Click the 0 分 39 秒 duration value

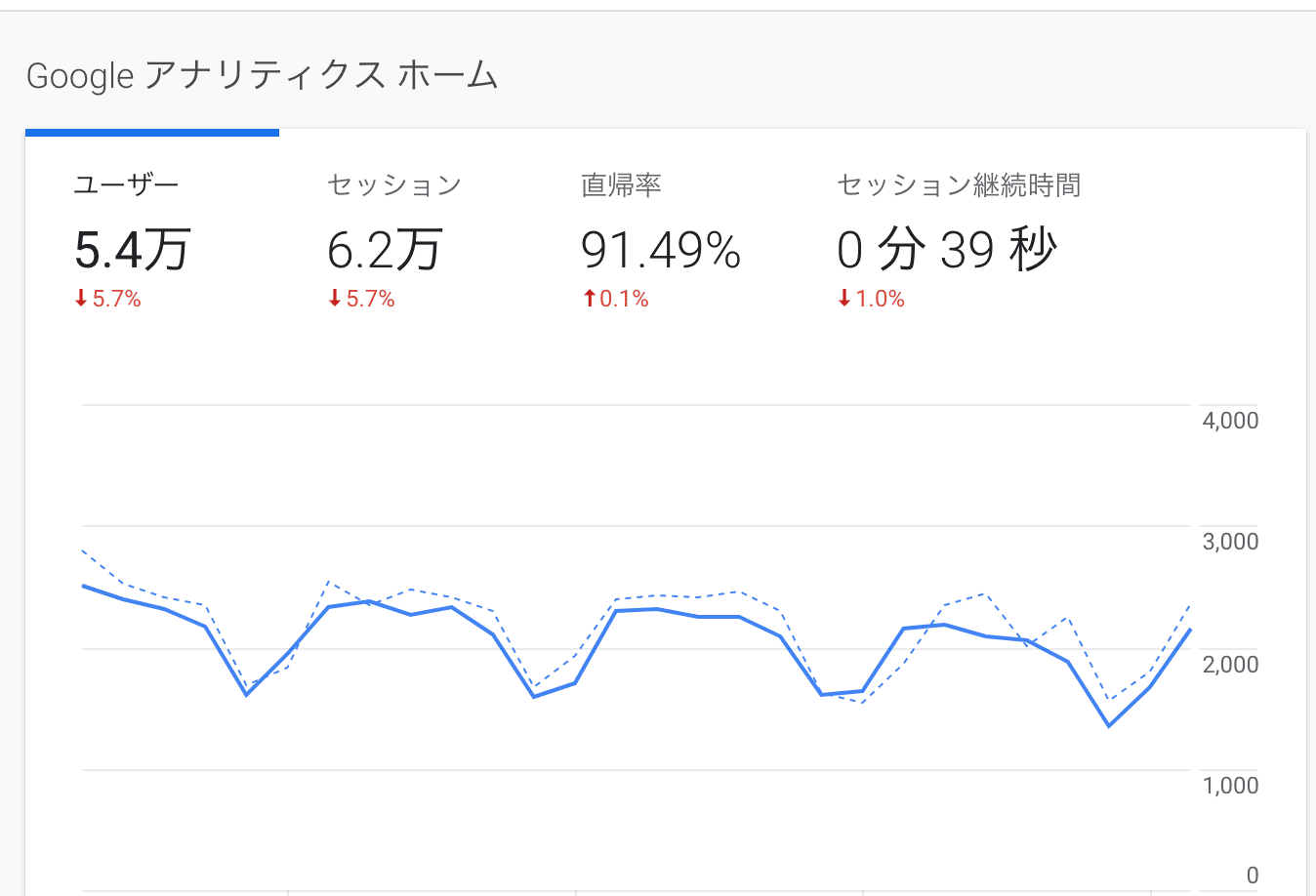point(947,250)
